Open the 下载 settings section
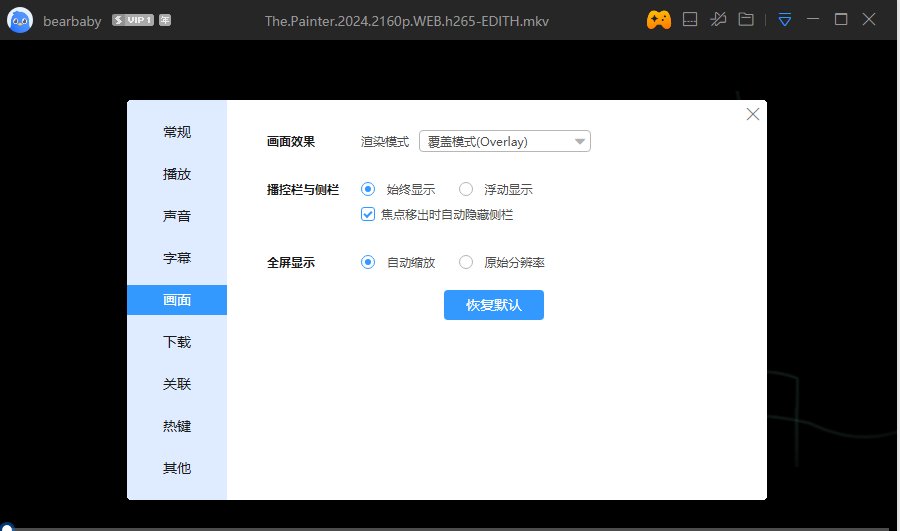The image size is (900, 531). (x=177, y=342)
